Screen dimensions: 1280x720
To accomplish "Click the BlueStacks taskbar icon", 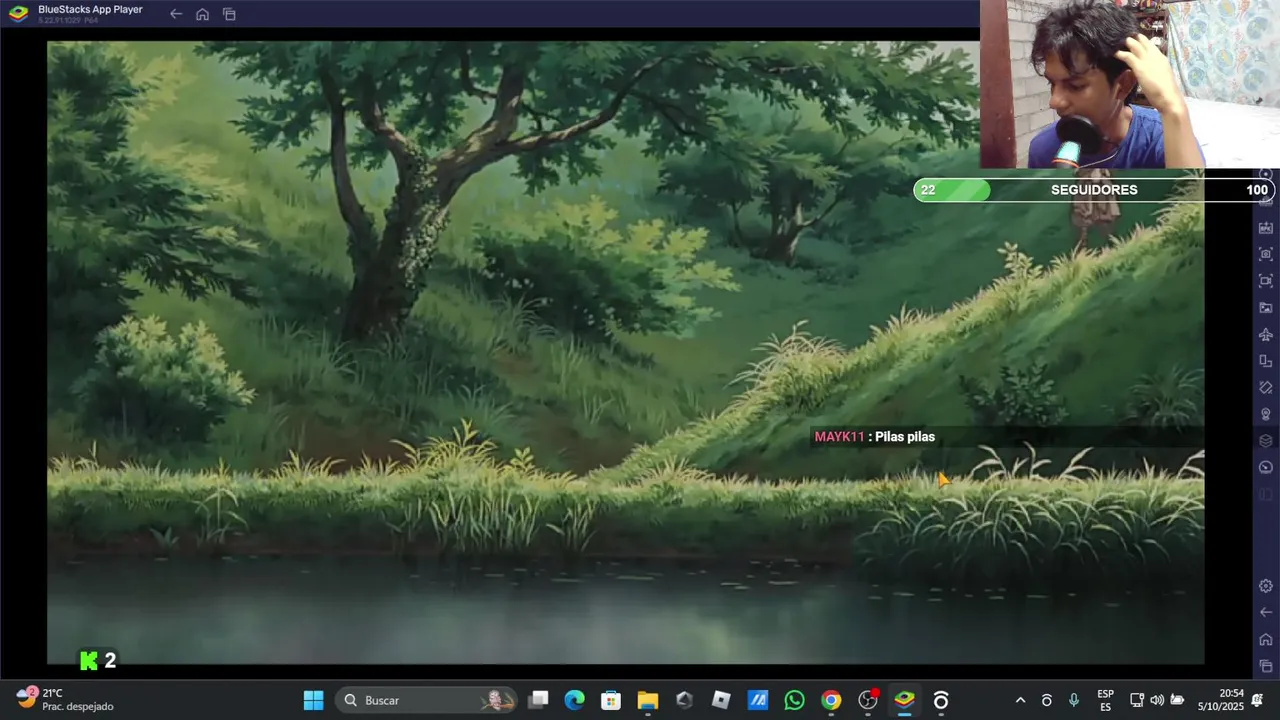I will click(904, 700).
